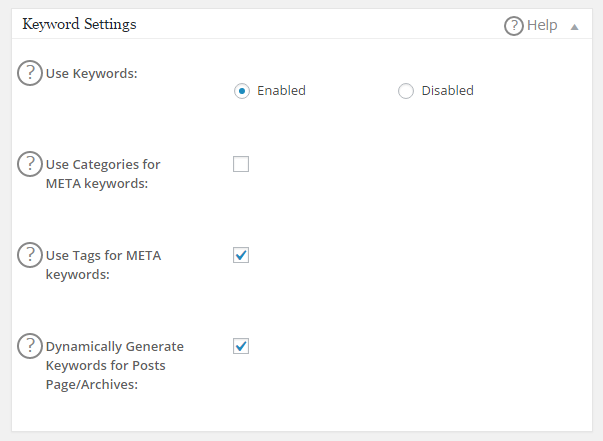Select the Disabled radio button
Screen dimensions: 603x441
[406, 91]
